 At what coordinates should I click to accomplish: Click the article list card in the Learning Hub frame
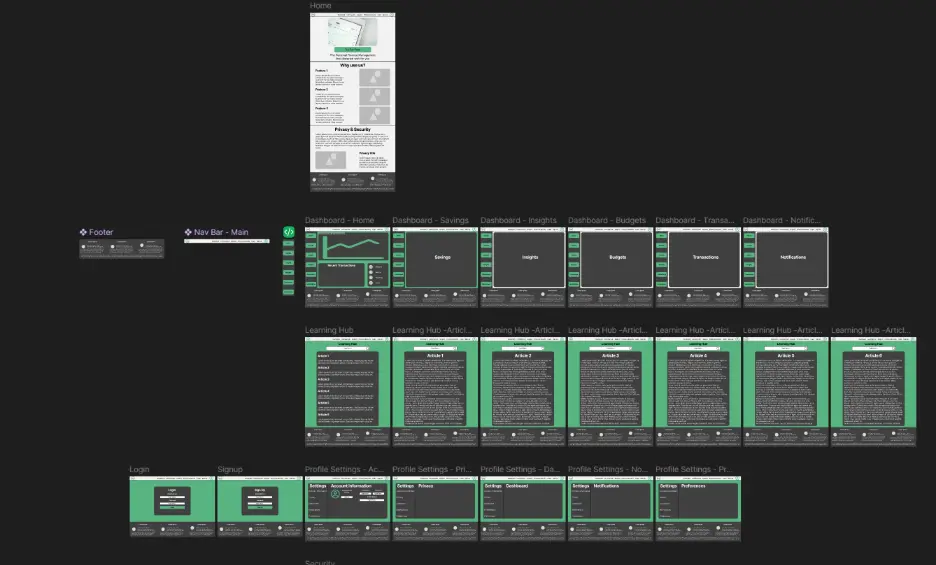pos(347,388)
